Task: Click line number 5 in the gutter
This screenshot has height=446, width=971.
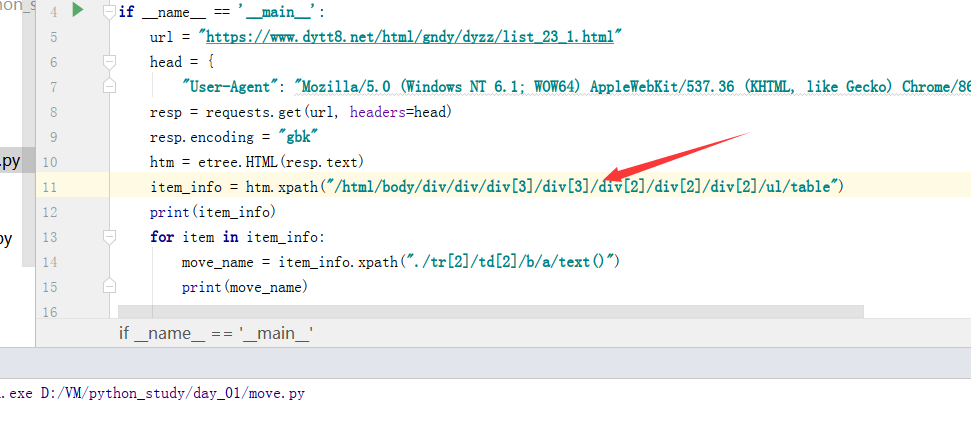Action: point(52,37)
